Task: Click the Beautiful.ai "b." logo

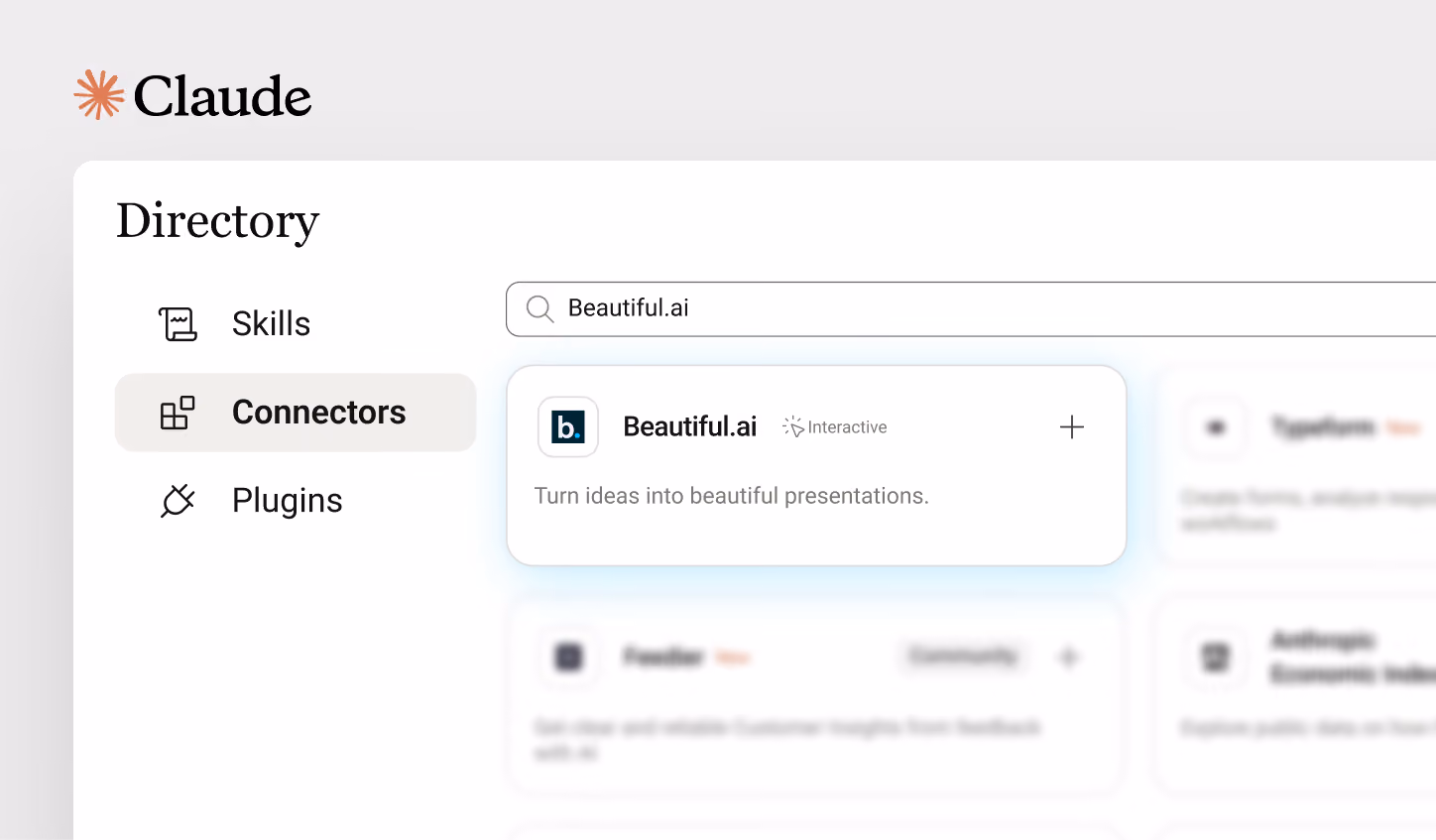Action: coord(568,427)
